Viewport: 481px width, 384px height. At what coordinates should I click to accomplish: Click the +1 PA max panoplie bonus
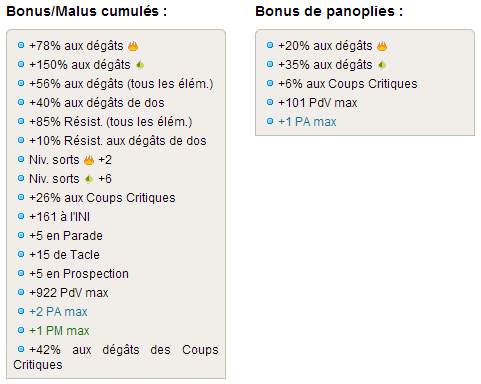point(307,122)
